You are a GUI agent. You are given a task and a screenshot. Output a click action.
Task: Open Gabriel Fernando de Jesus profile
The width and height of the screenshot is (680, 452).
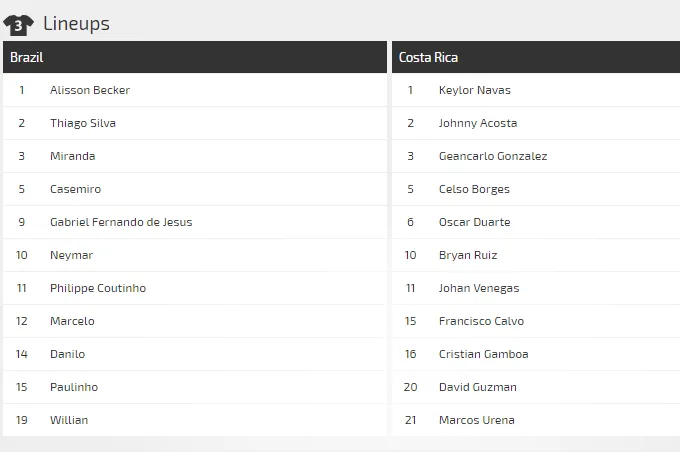coord(121,222)
